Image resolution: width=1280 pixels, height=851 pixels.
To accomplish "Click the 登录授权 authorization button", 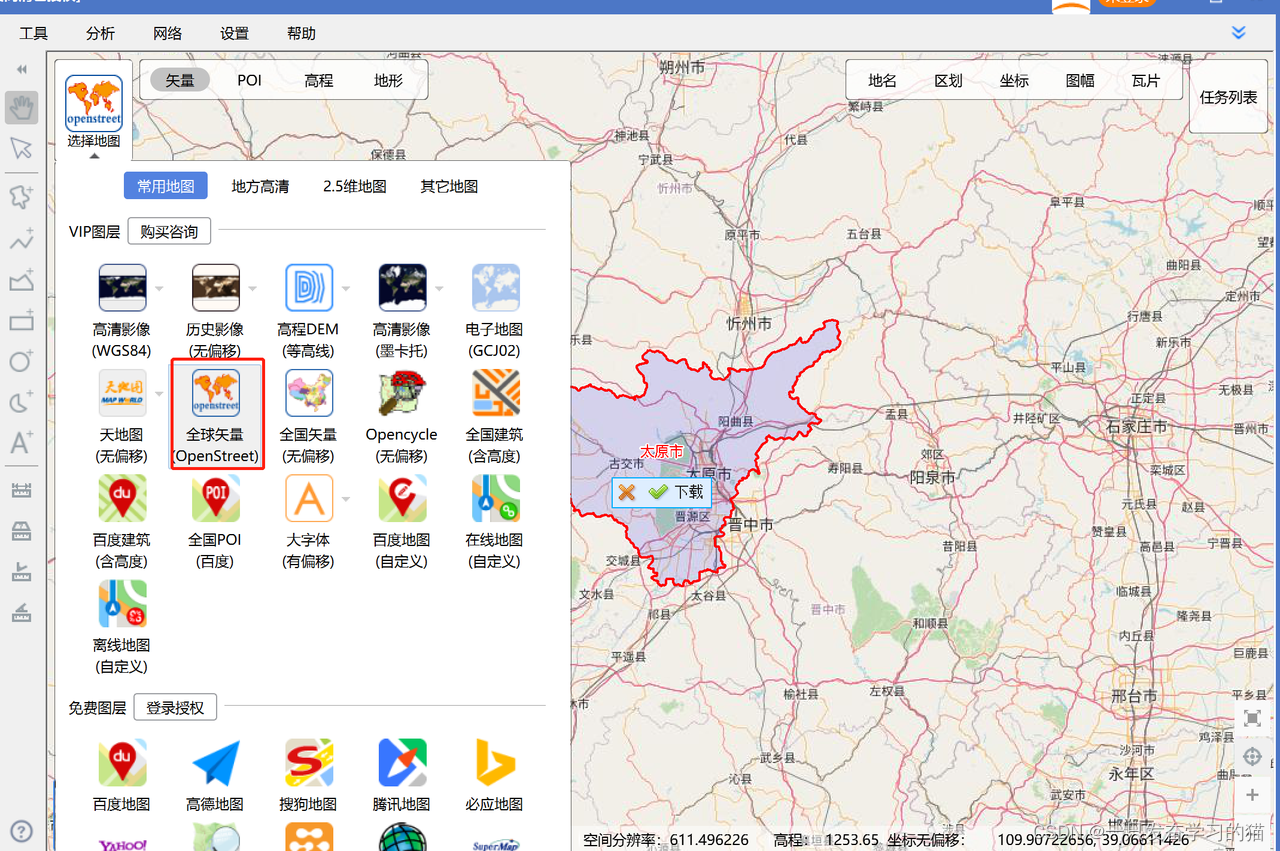I will (175, 707).
